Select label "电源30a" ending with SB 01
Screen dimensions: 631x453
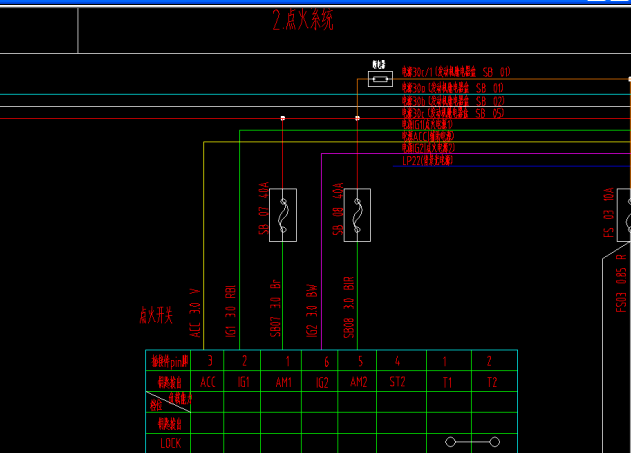[453, 88]
